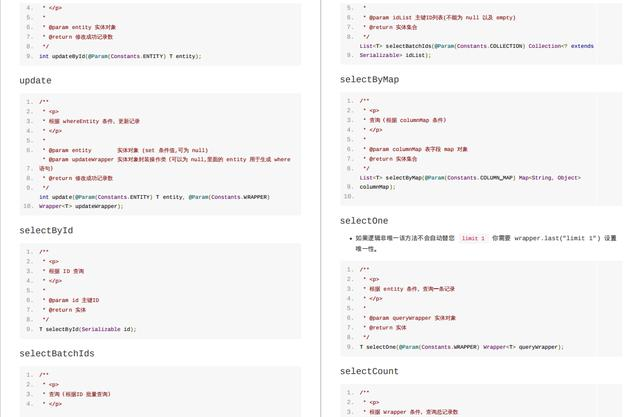Click the 'selectBatchIds' section heading
Viewport: 640px width, 417px height.
(57, 354)
